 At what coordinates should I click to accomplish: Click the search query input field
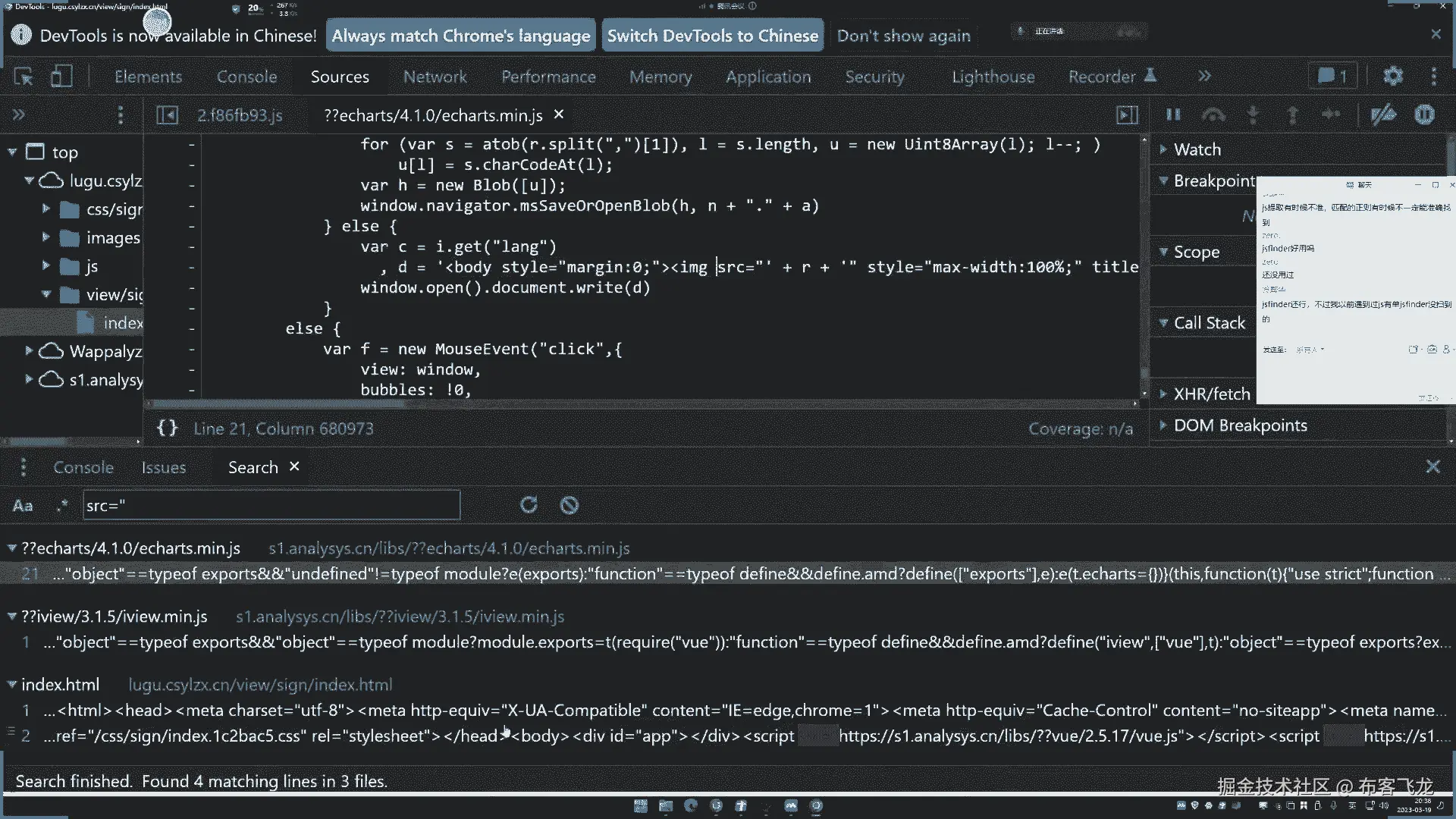(271, 506)
